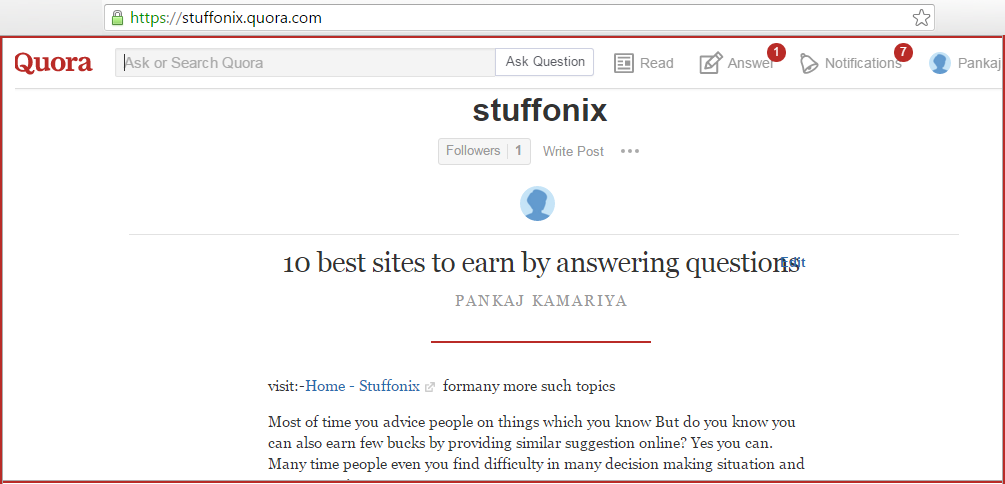Open the Pankaj profile avatar in header
The image size is (1005, 484).
pos(940,63)
